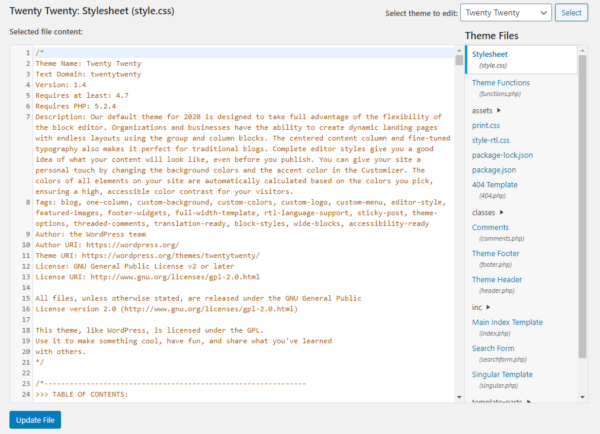
Task: Click the Update File button
Action: (35, 419)
